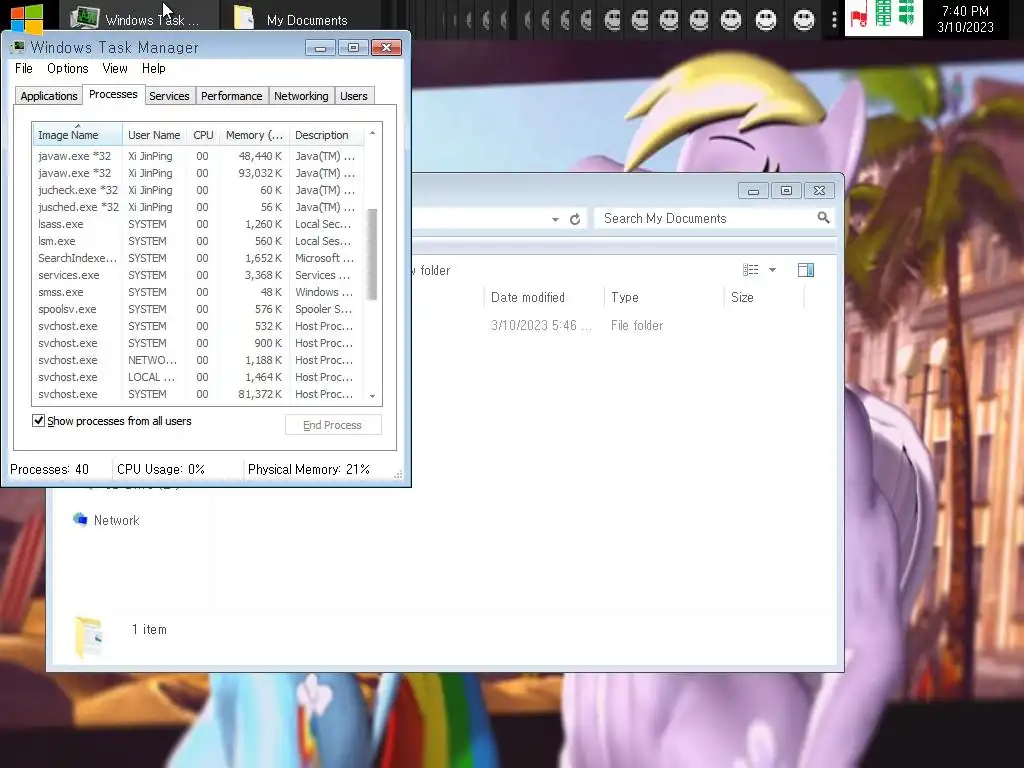Sort processes by User Name column
1024x768 pixels.
click(x=154, y=135)
